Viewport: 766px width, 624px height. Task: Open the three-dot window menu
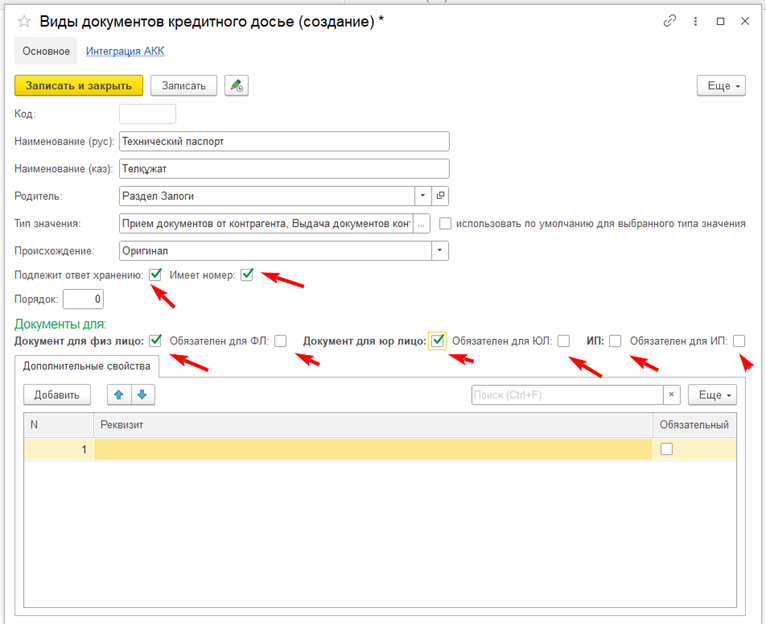point(695,21)
